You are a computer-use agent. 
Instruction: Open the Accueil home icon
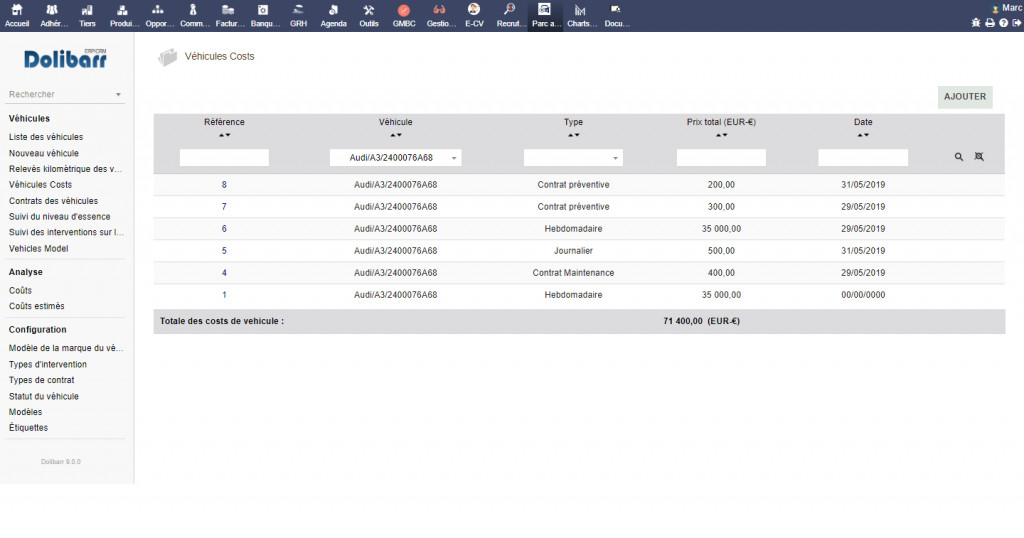(17, 10)
